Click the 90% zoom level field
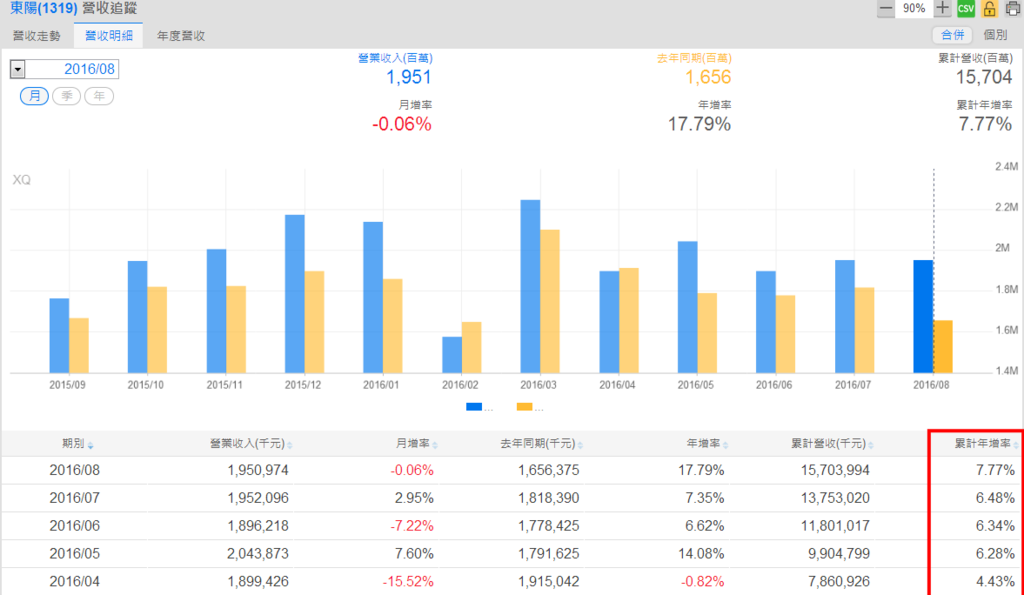The height and width of the screenshot is (595, 1024). tap(914, 8)
